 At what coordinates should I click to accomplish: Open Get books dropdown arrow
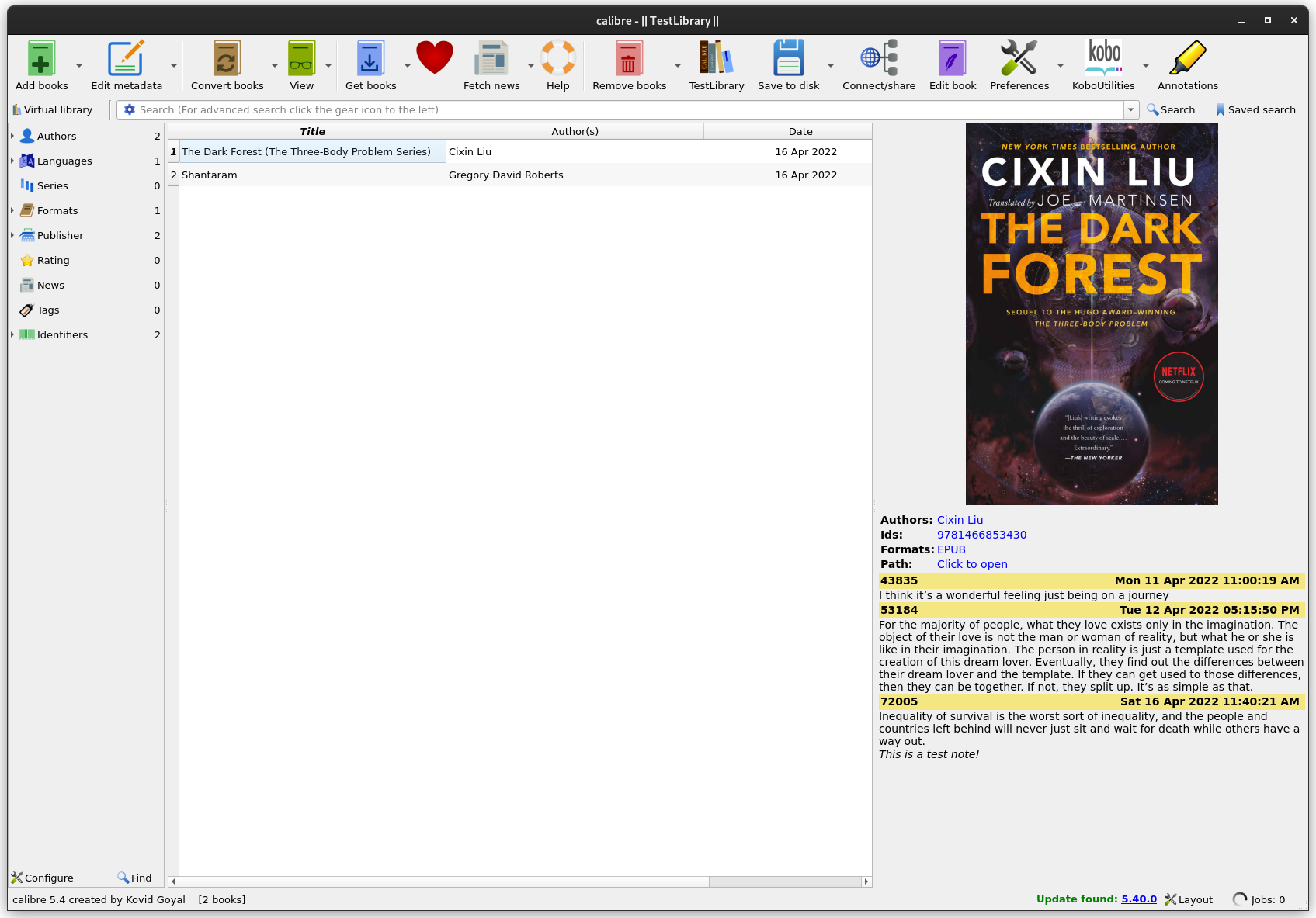click(x=407, y=66)
